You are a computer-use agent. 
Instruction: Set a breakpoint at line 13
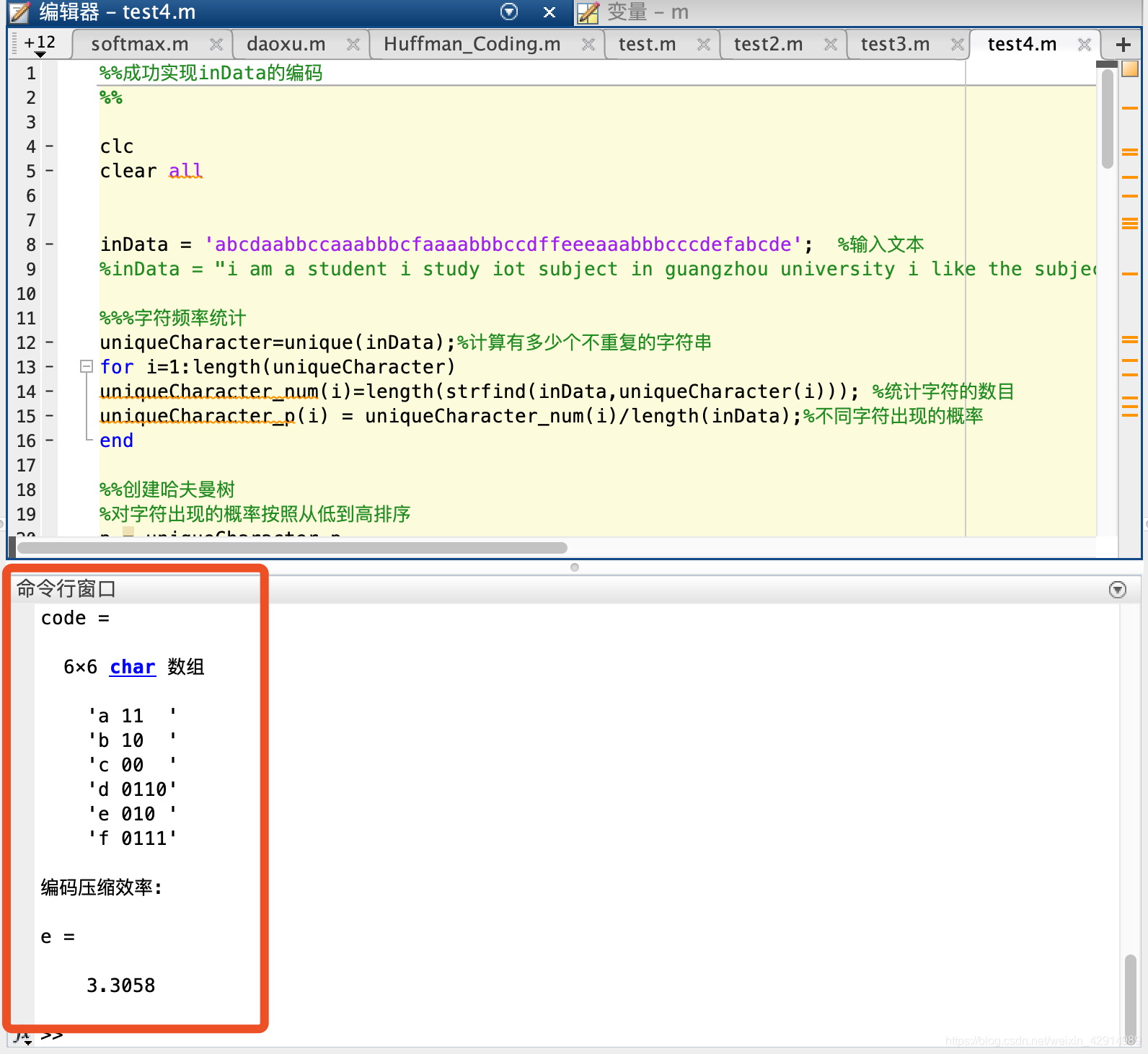pyautogui.click(x=49, y=367)
